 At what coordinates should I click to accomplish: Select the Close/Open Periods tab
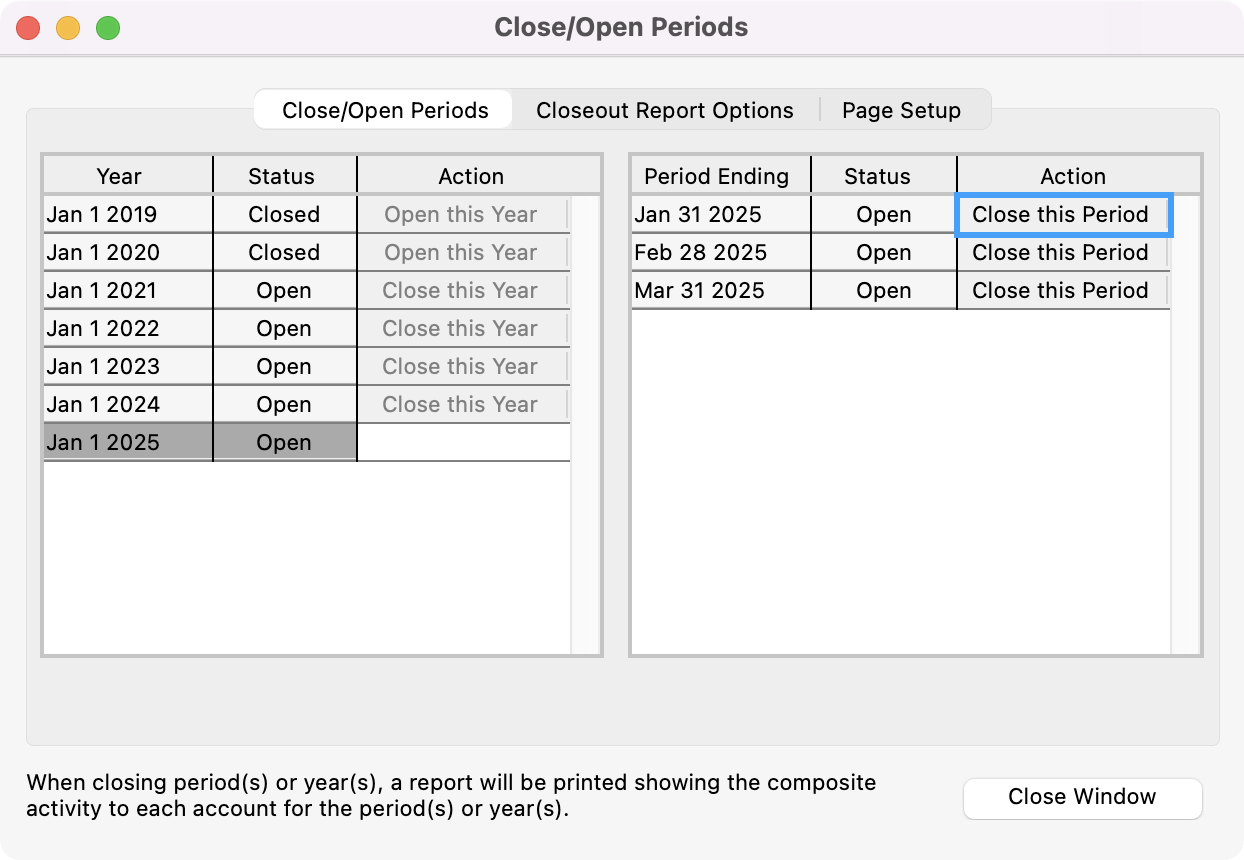pos(385,110)
